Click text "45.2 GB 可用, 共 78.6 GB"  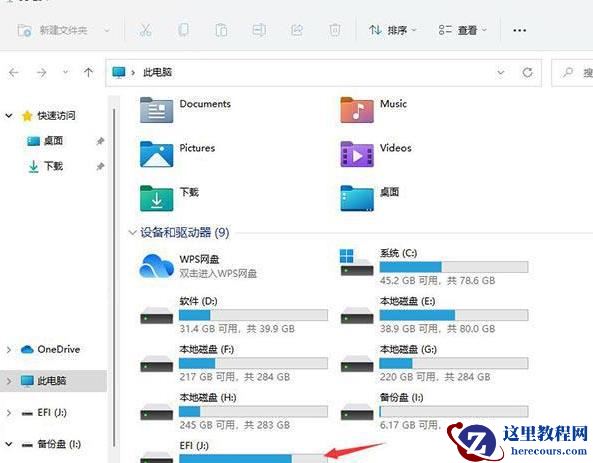438,280
